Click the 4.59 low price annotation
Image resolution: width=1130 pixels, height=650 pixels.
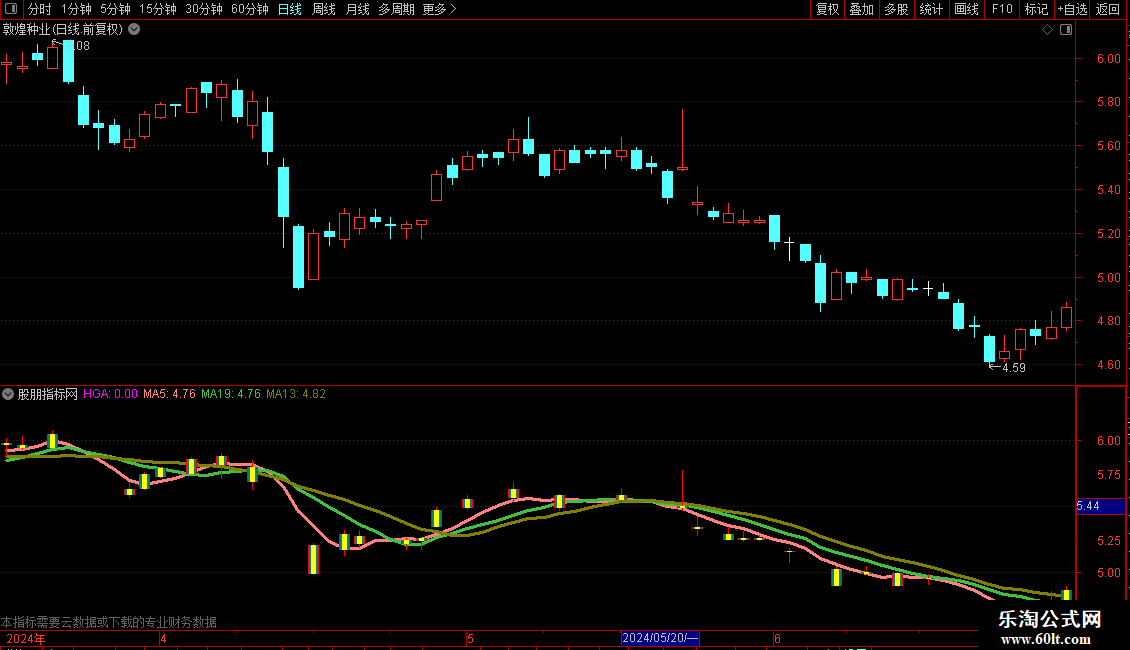click(x=1007, y=368)
